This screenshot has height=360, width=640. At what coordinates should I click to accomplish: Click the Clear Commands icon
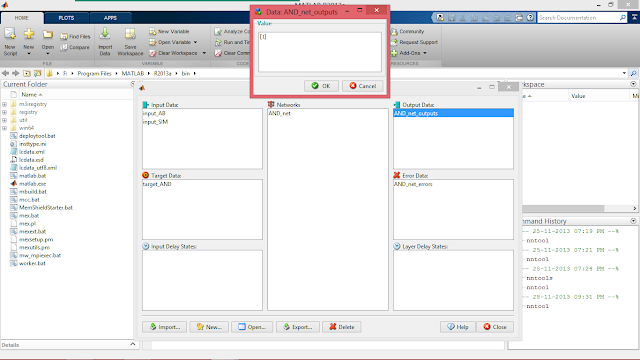click(218, 53)
